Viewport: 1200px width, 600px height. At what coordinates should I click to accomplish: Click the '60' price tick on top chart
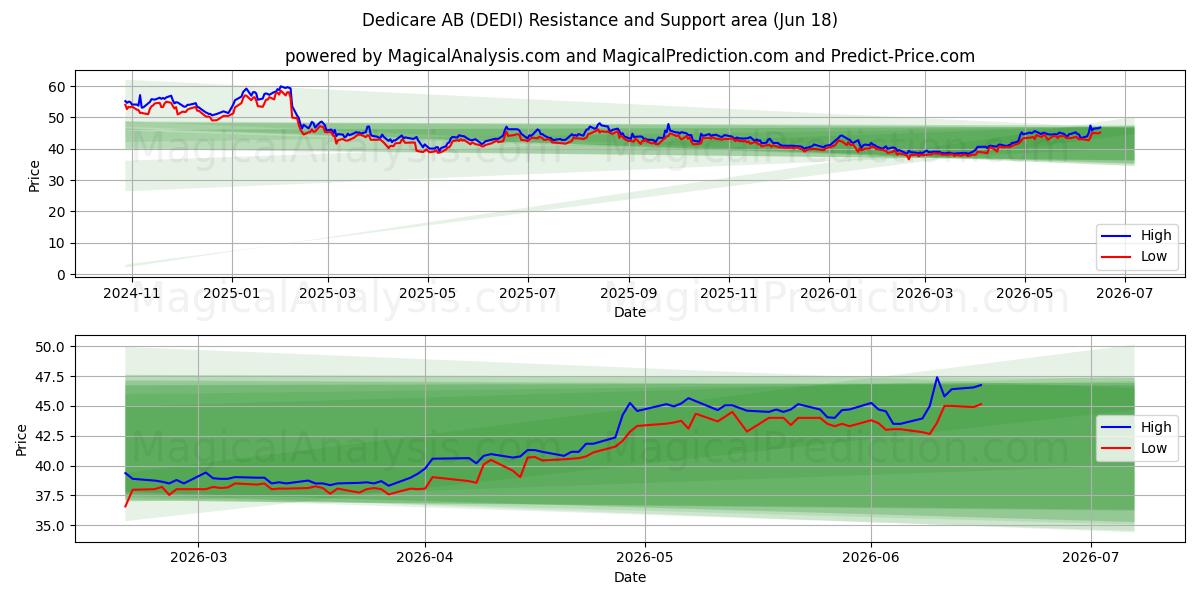pyautogui.click(x=58, y=87)
